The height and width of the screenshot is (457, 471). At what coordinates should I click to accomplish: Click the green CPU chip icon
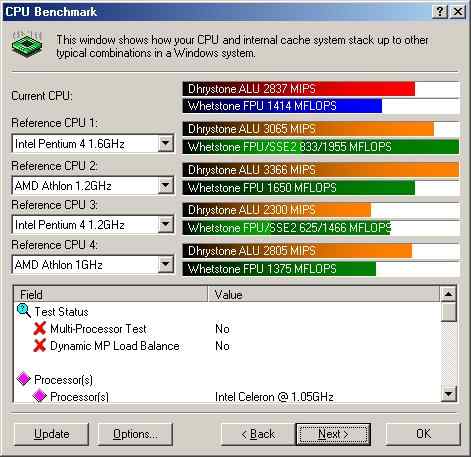pos(27,45)
